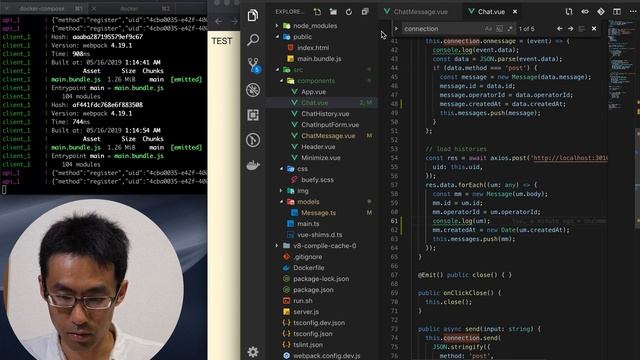The image size is (640, 360).
Task: Open server.js in Explorer
Action: tap(306, 312)
